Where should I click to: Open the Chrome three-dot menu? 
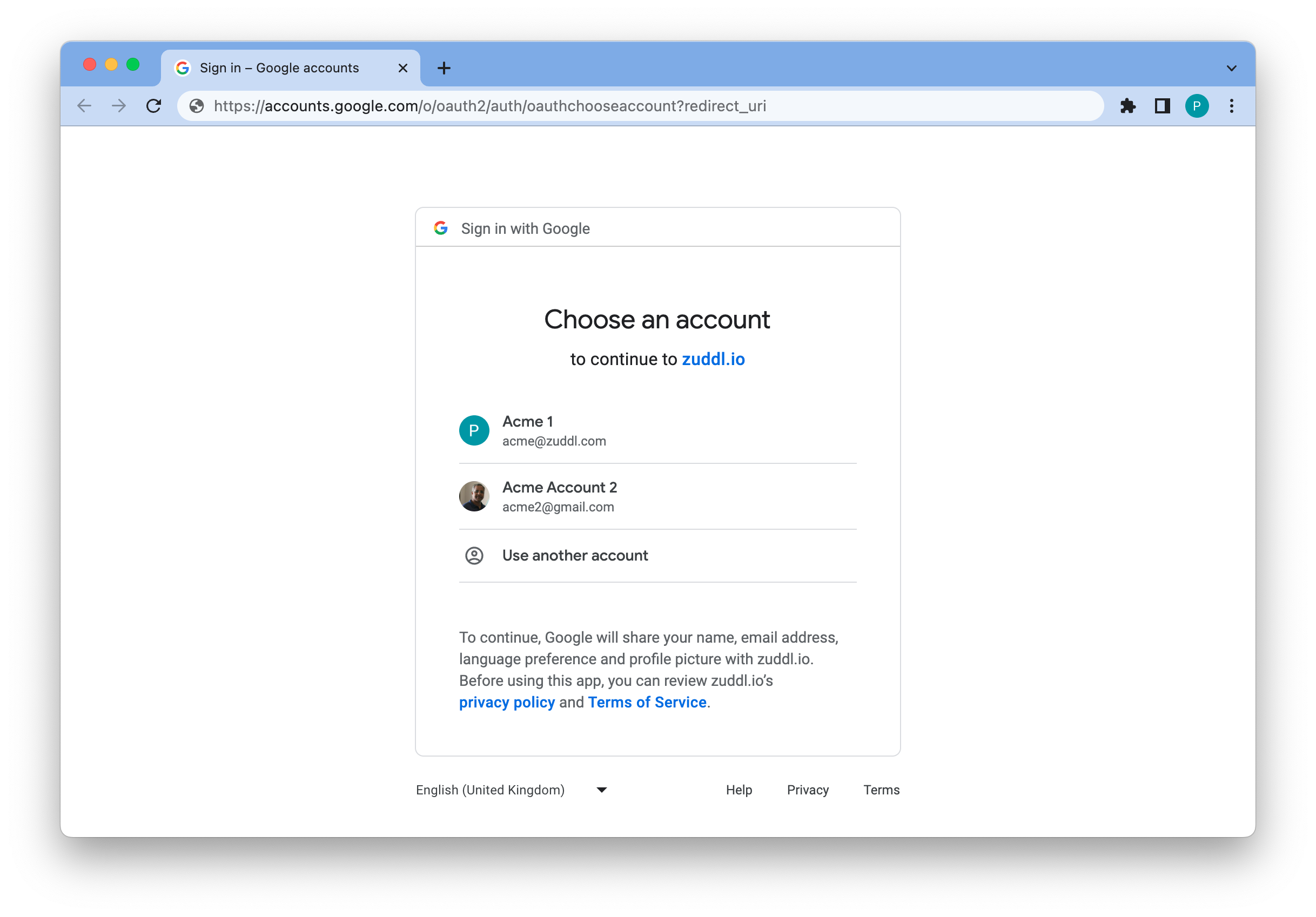(1231, 106)
